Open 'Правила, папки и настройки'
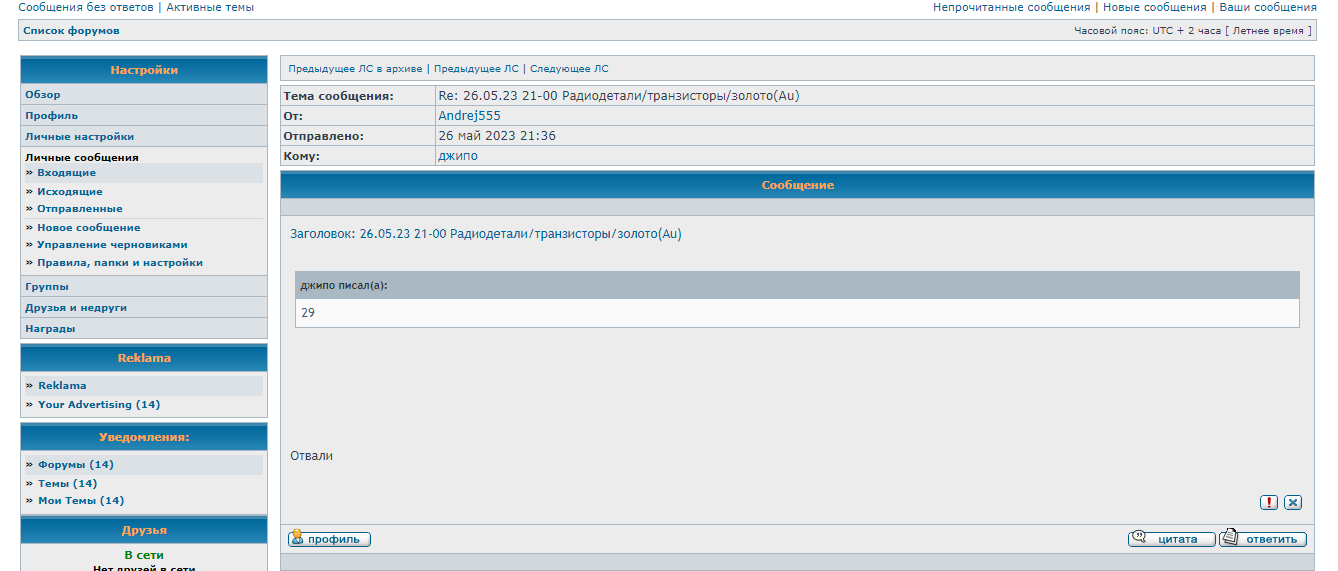Image resolution: width=1338 pixels, height=571 pixels. pyautogui.click(x=120, y=262)
